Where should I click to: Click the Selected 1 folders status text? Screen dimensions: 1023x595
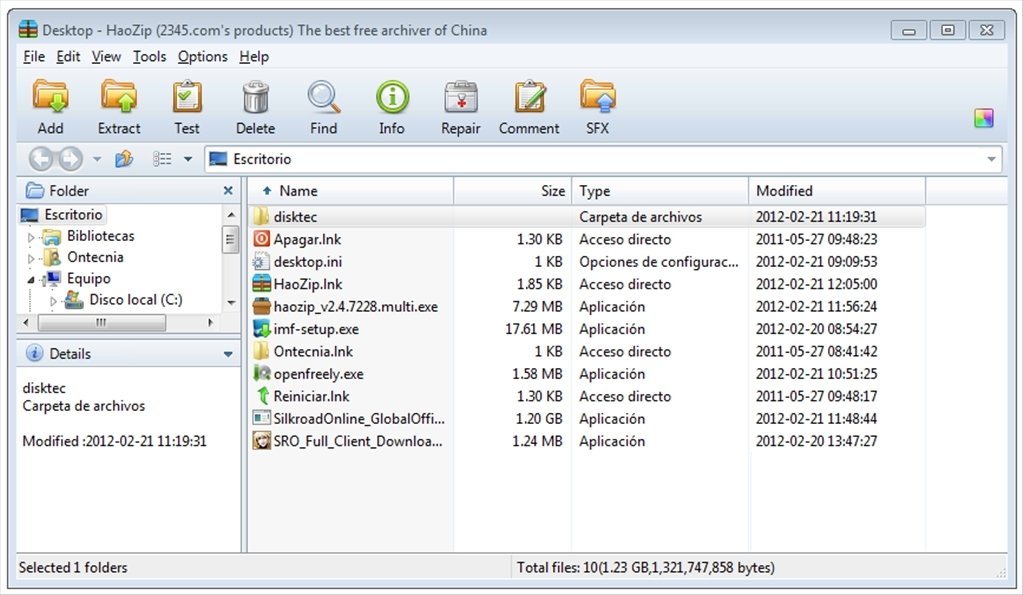pos(73,568)
